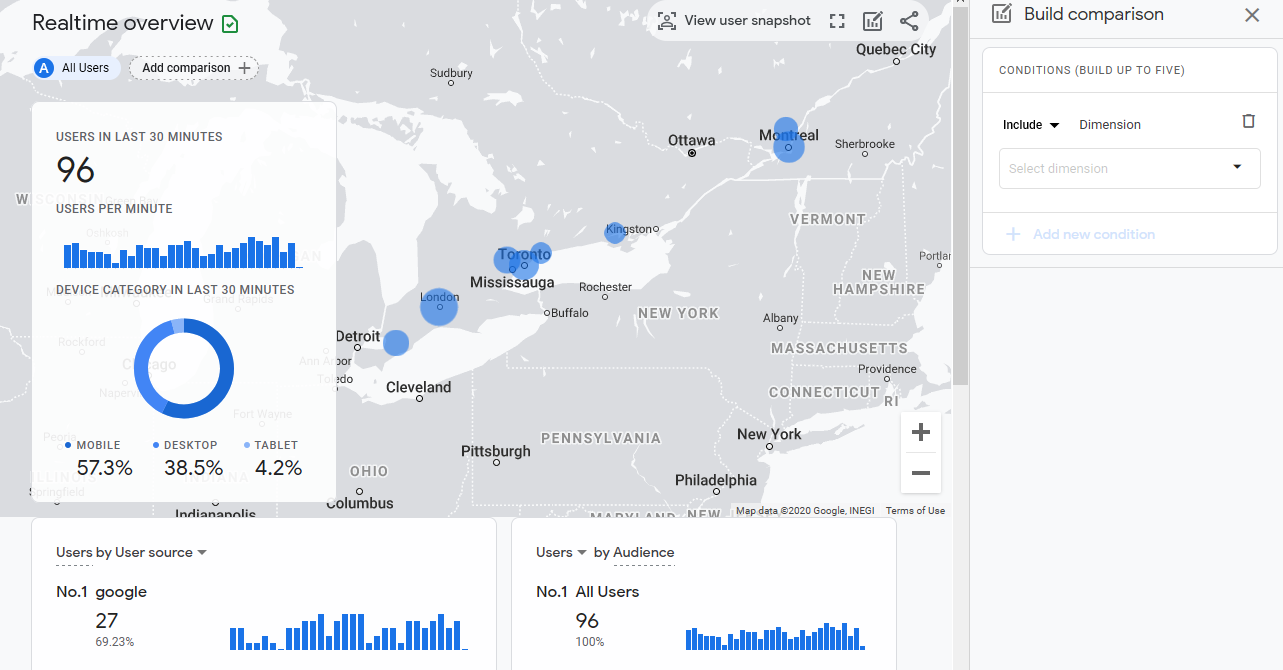Viewport: 1283px width, 670px height.
Task: Click the Map data ©2020 Google attribution
Action: 805,511
